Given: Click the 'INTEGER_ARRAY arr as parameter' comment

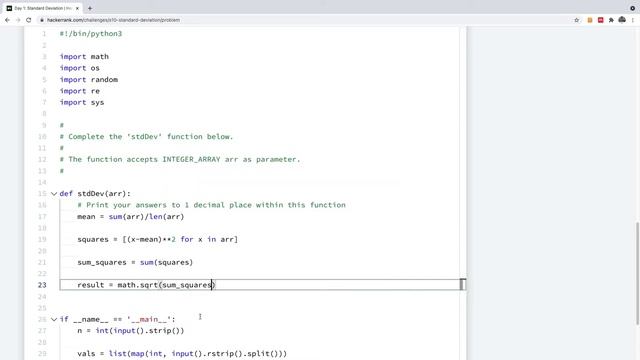Looking at the screenshot, I should (x=180, y=160).
